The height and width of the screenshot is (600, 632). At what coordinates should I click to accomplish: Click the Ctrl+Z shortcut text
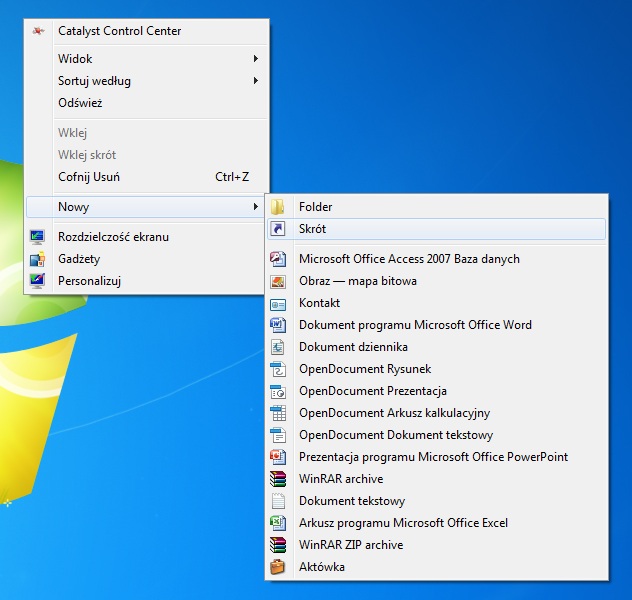(232, 177)
